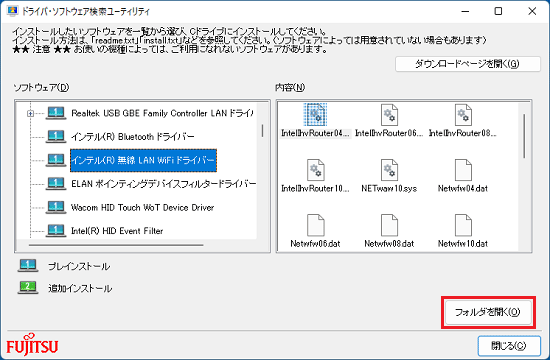Click the Netwfw08.dat file name
The height and width of the screenshot is (360, 550).
389,244
